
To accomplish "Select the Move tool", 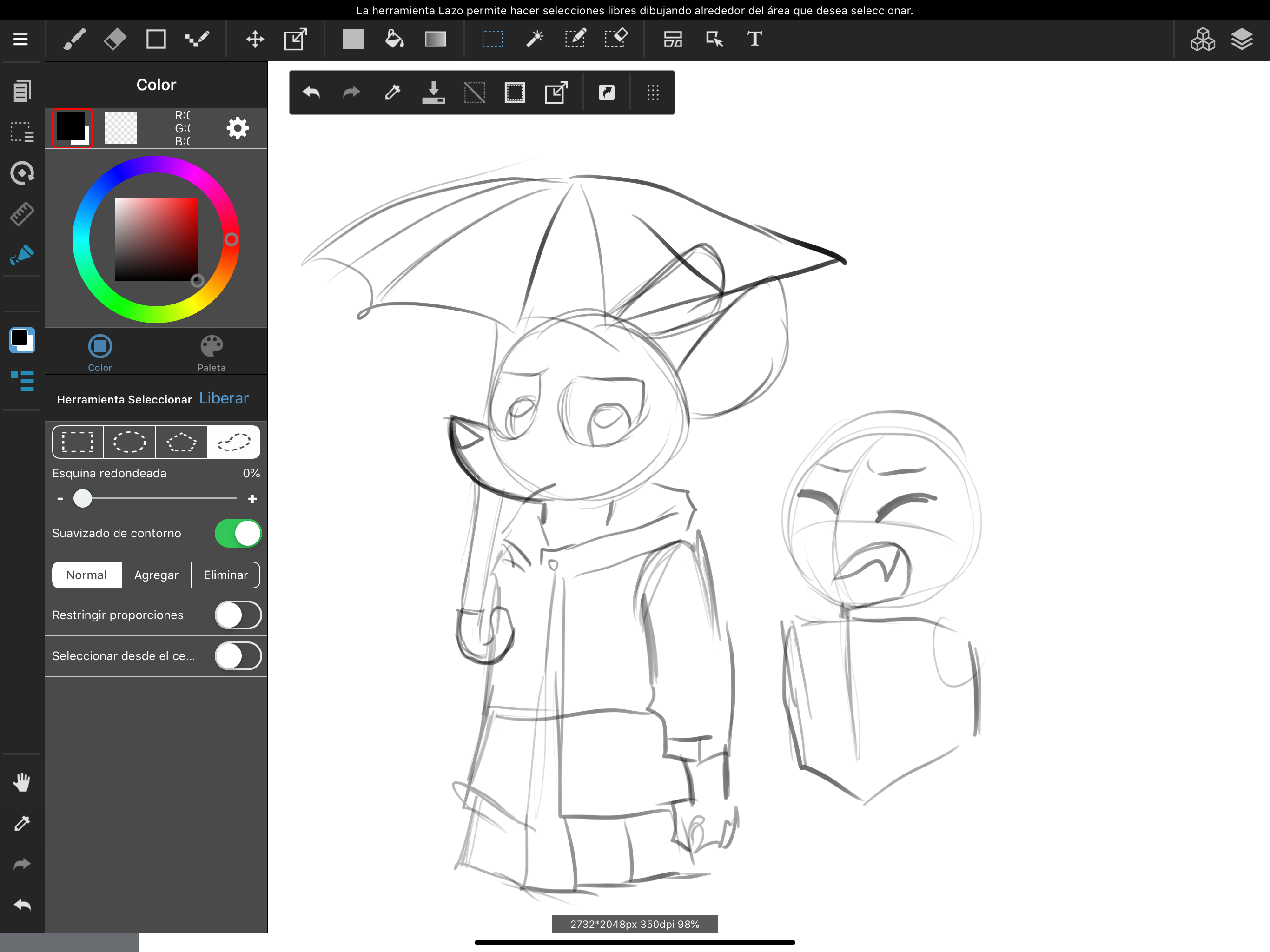I will pyautogui.click(x=255, y=39).
